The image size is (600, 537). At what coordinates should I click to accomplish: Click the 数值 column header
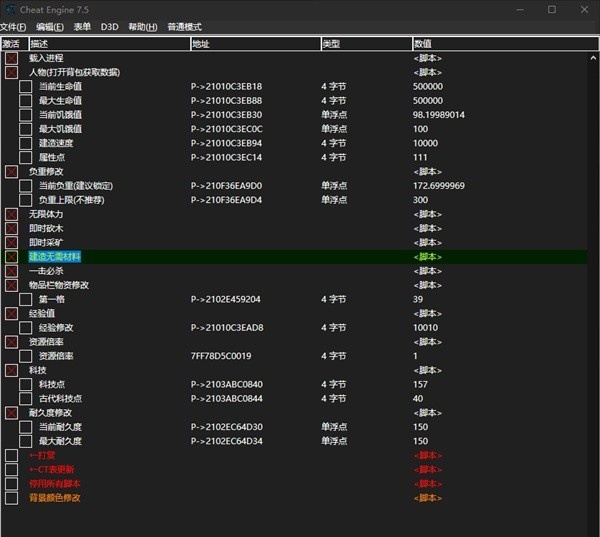[x=505, y=44]
